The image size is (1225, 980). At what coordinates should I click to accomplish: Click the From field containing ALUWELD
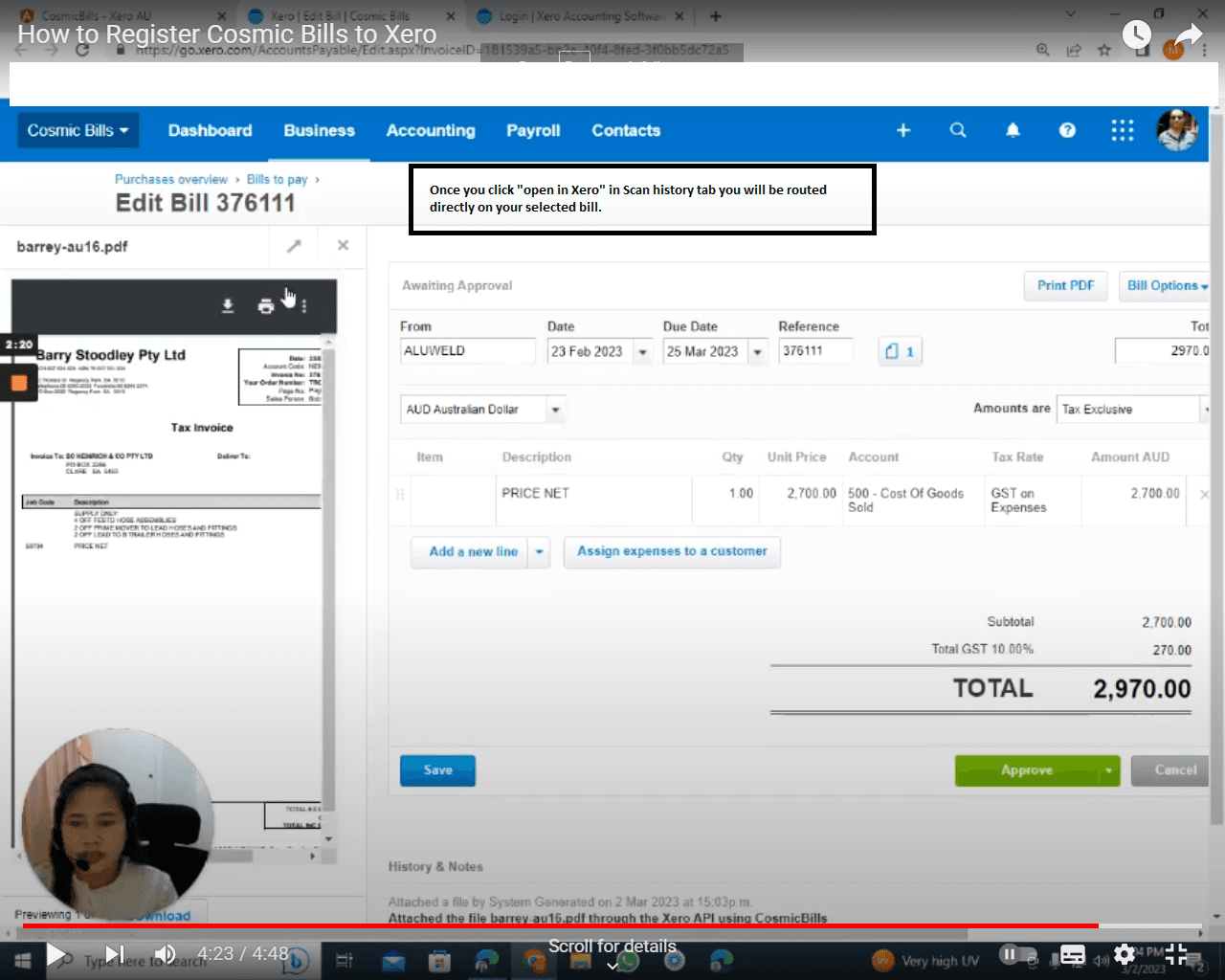click(468, 351)
